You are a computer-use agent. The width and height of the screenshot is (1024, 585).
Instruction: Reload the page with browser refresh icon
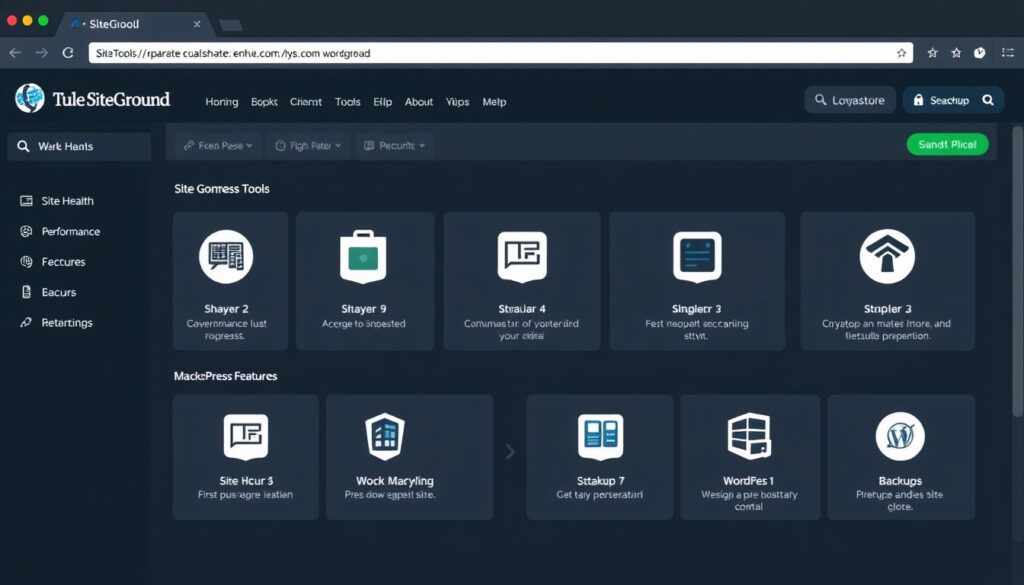(x=68, y=53)
